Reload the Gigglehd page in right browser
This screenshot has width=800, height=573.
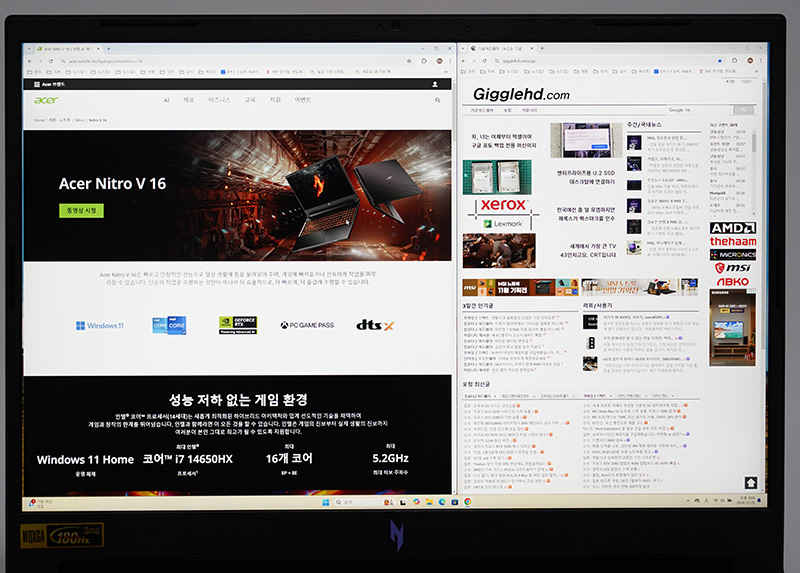484,61
